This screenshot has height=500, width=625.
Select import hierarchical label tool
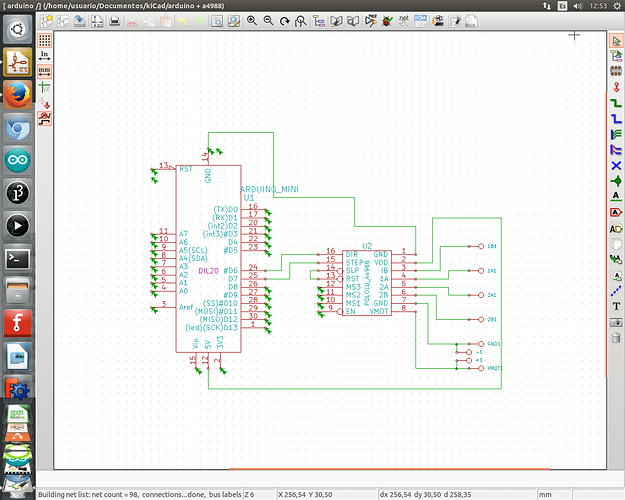point(616,260)
